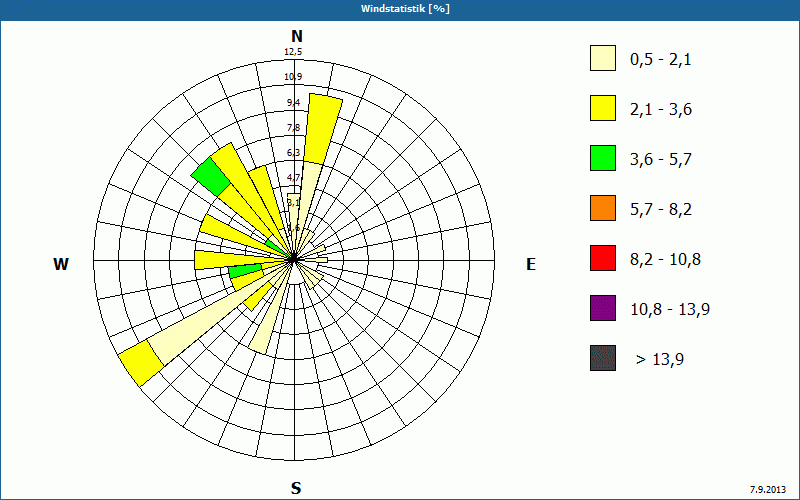Select the legend label 2,1 - 3,6
The height and width of the screenshot is (500, 800).
point(661,110)
